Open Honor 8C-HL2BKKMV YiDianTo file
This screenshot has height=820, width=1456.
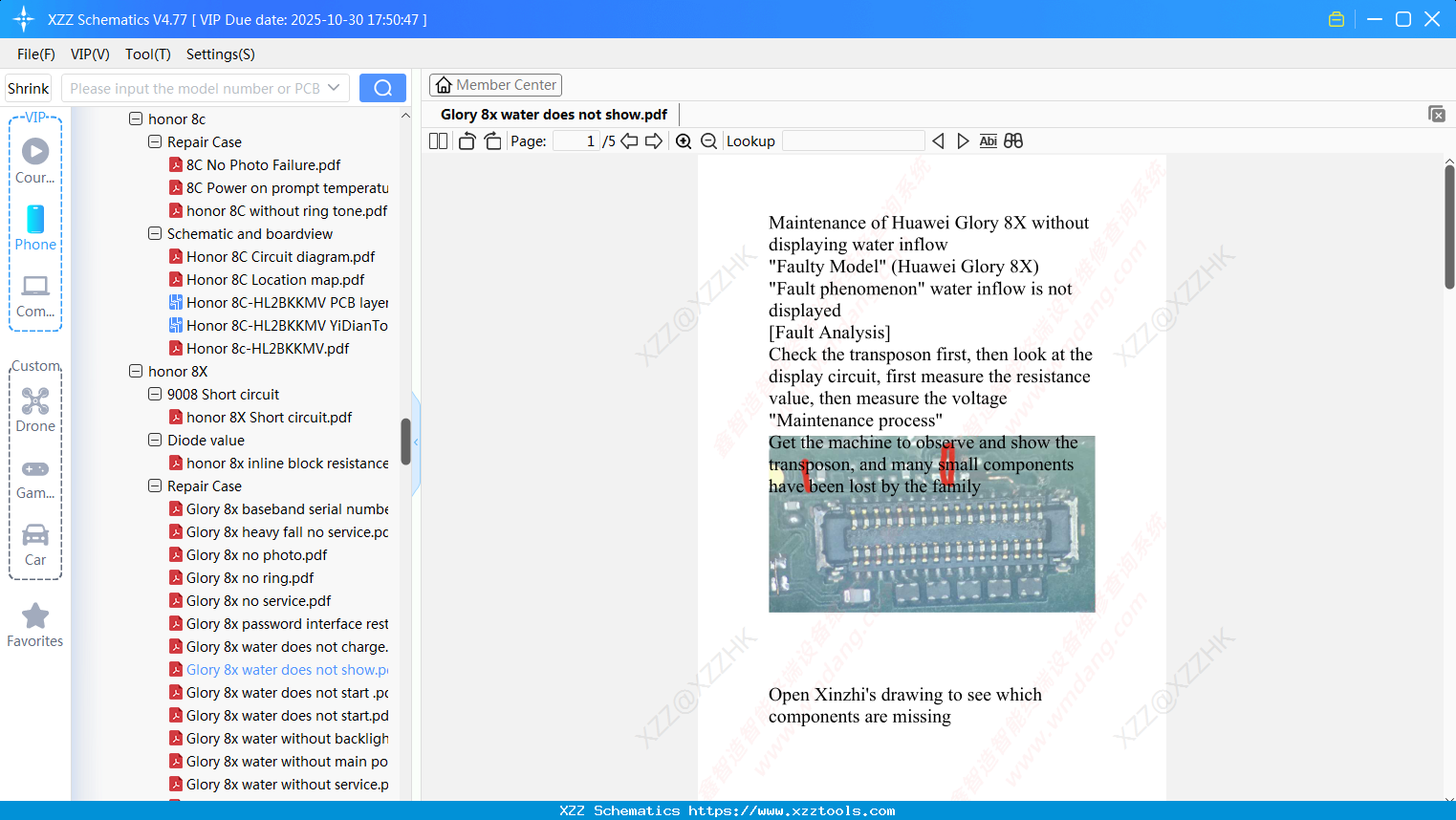click(278, 325)
